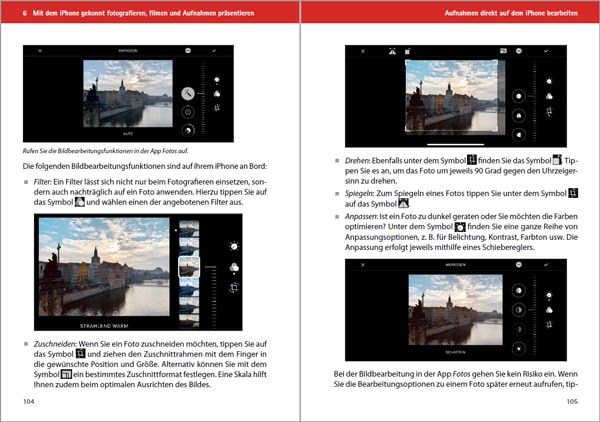Tap the horizontal perspective button in the crop screenshot

518,133
